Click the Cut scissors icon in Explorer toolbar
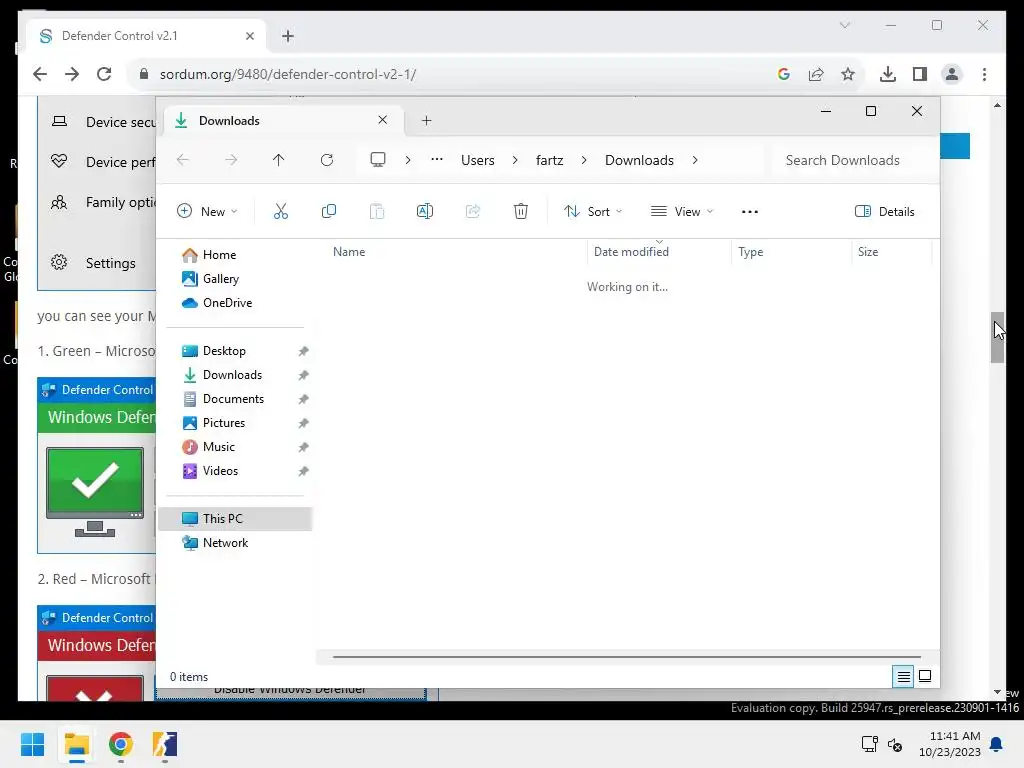The height and width of the screenshot is (768, 1024). coord(281,211)
